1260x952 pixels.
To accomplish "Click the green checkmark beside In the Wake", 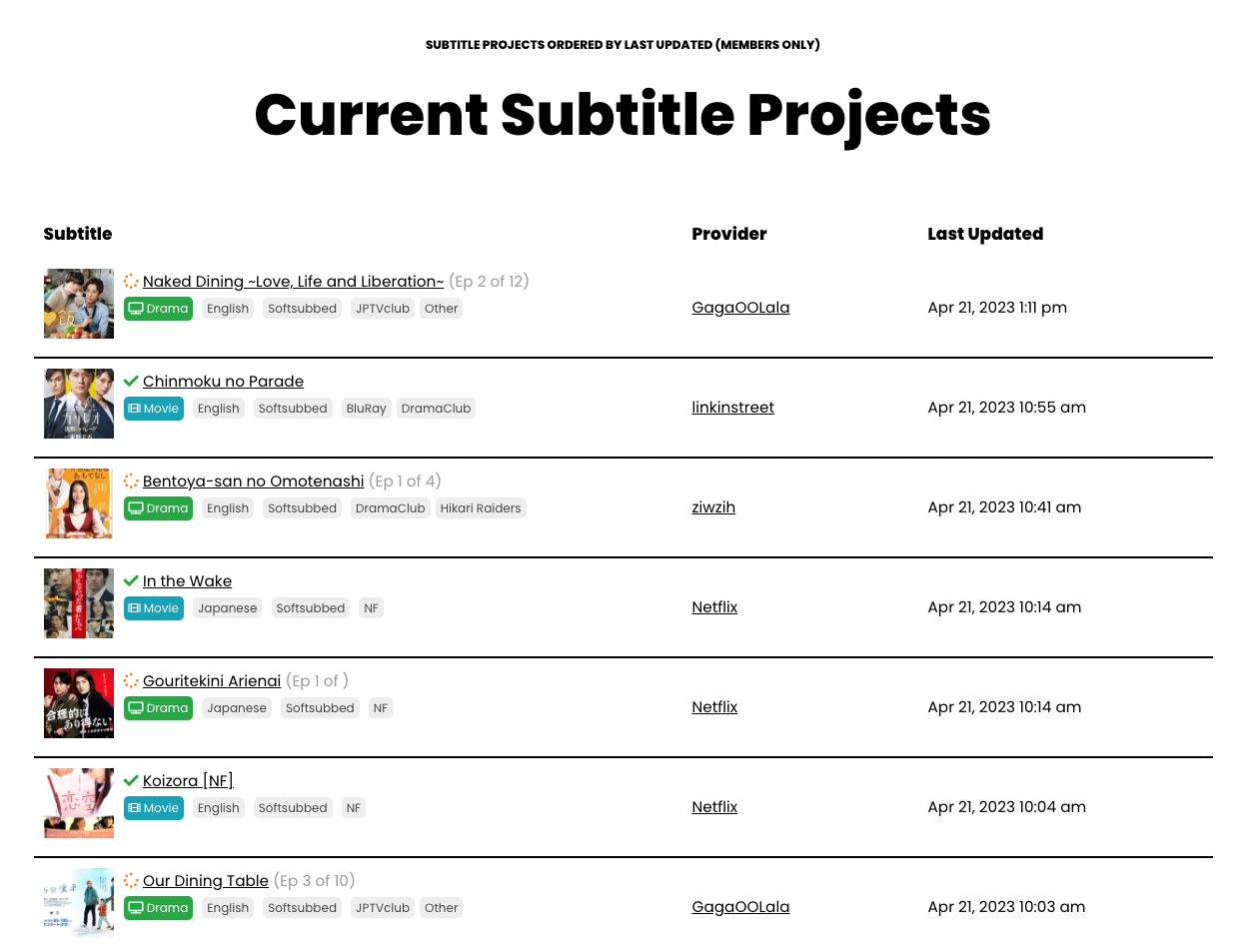I will (x=131, y=581).
